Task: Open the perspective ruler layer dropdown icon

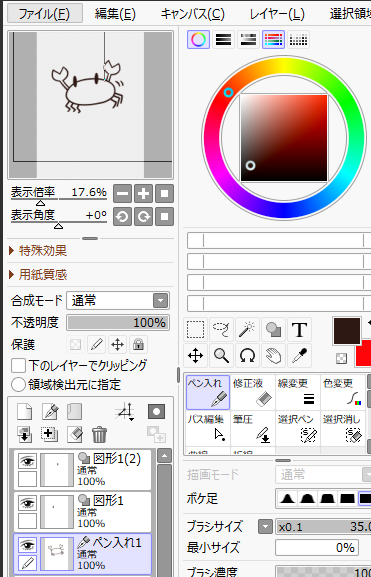Action: point(124,412)
